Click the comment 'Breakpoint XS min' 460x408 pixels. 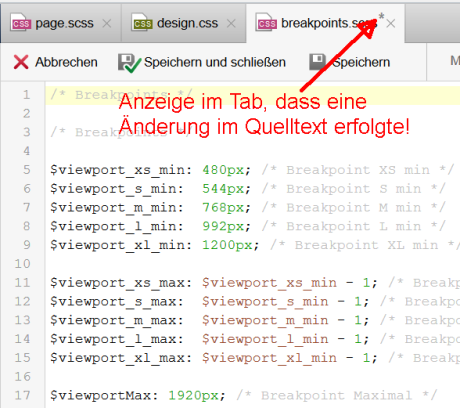pyautogui.click(x=358, y=170)
